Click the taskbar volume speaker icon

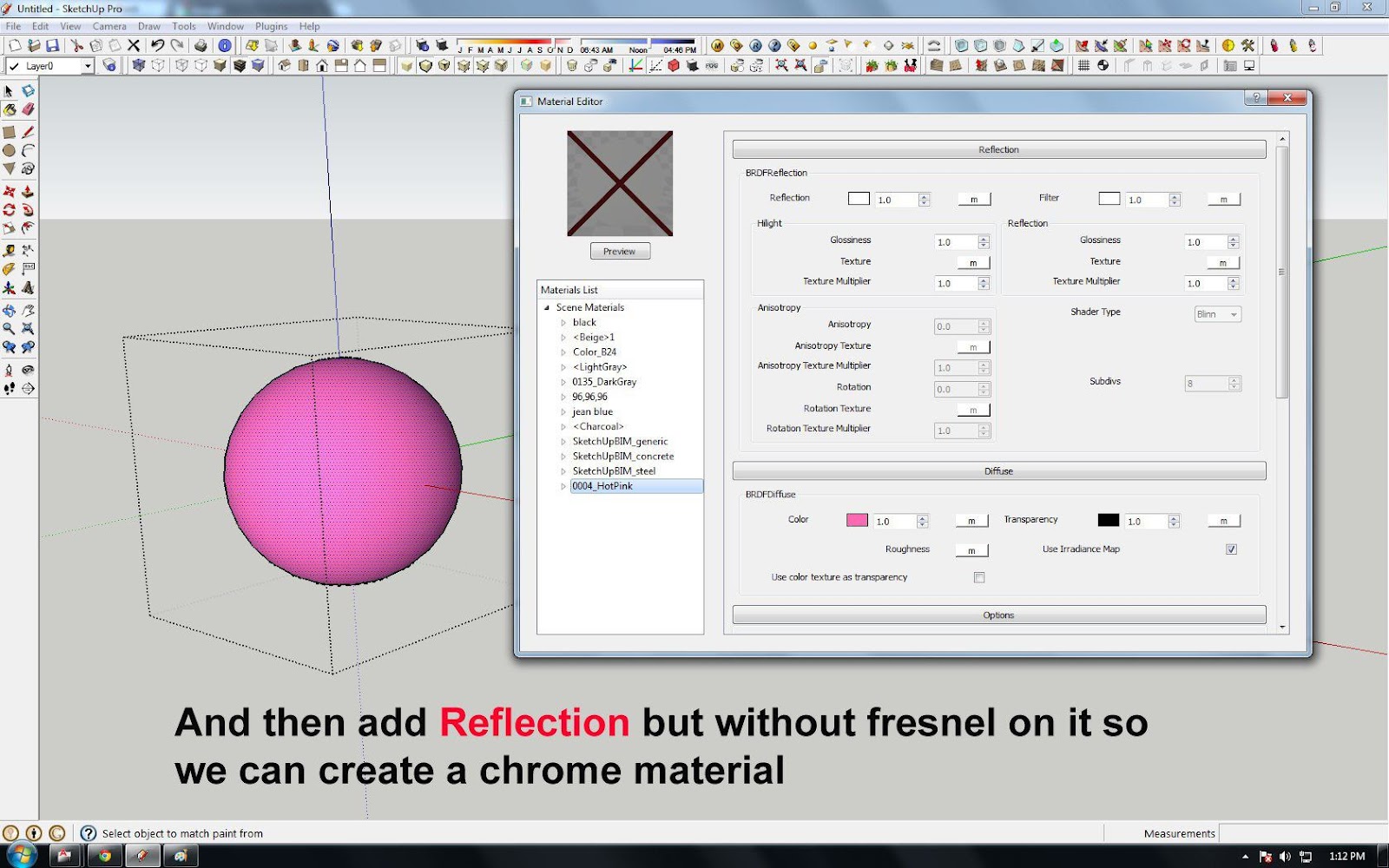coord(1285,857)
